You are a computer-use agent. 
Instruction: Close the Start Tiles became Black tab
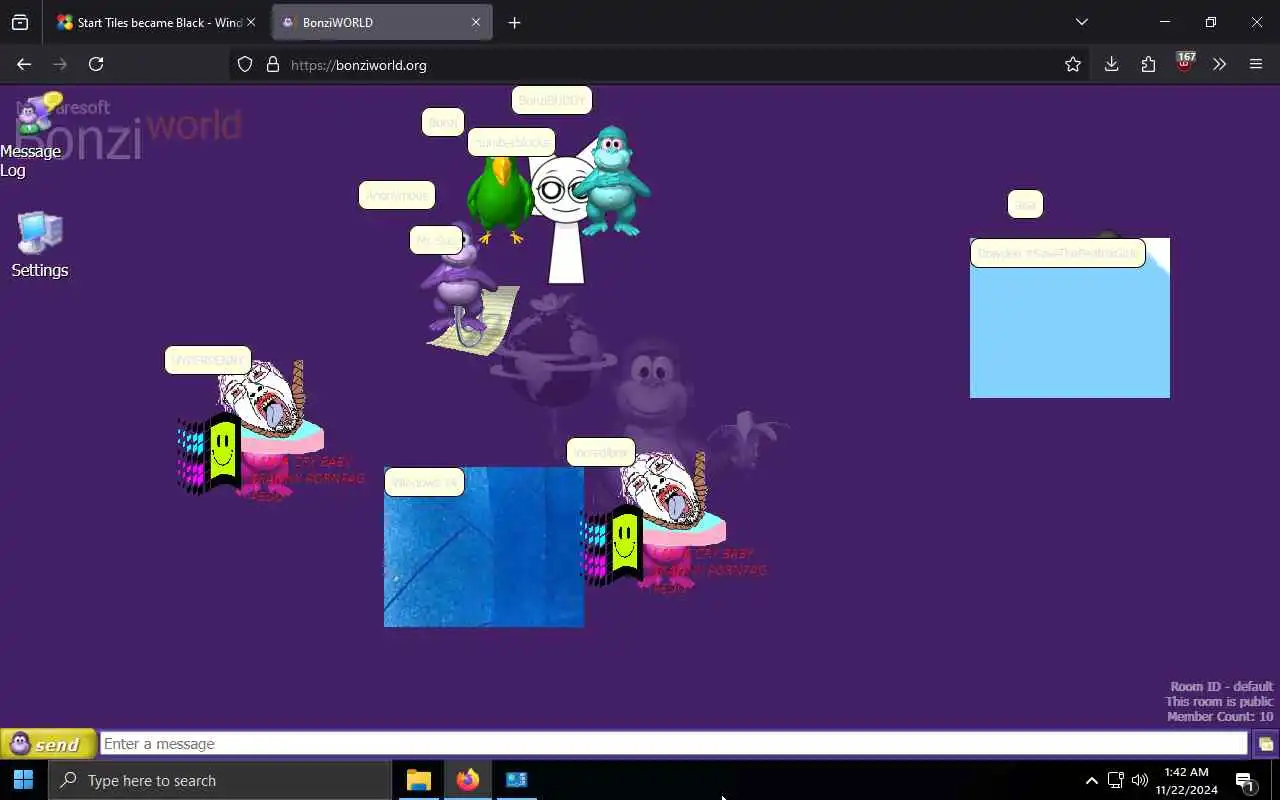pos(251,22)
